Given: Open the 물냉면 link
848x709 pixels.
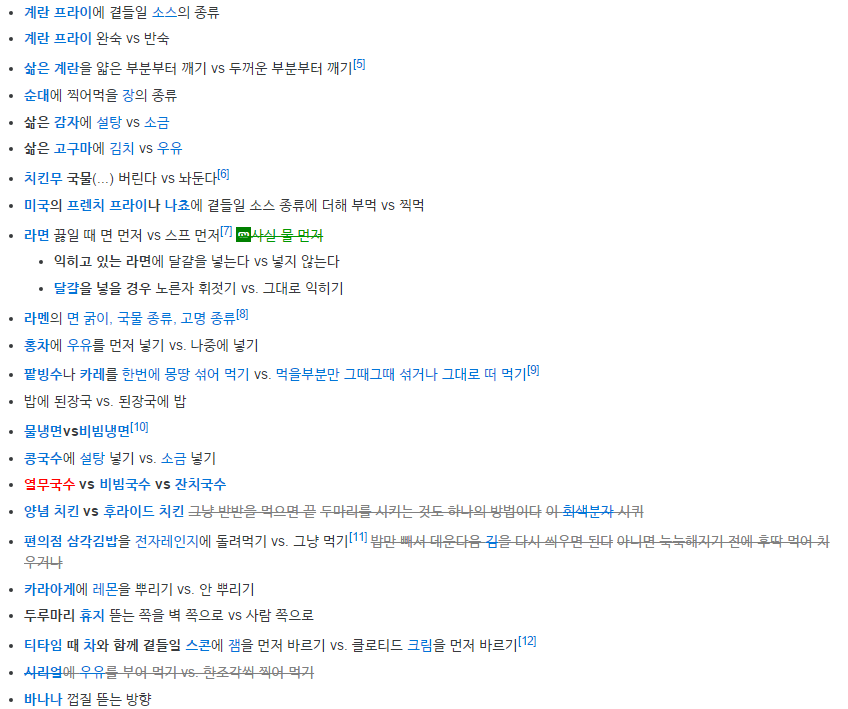Looking at the screenshot, I should pyautogui.click(x=44, y=430).
